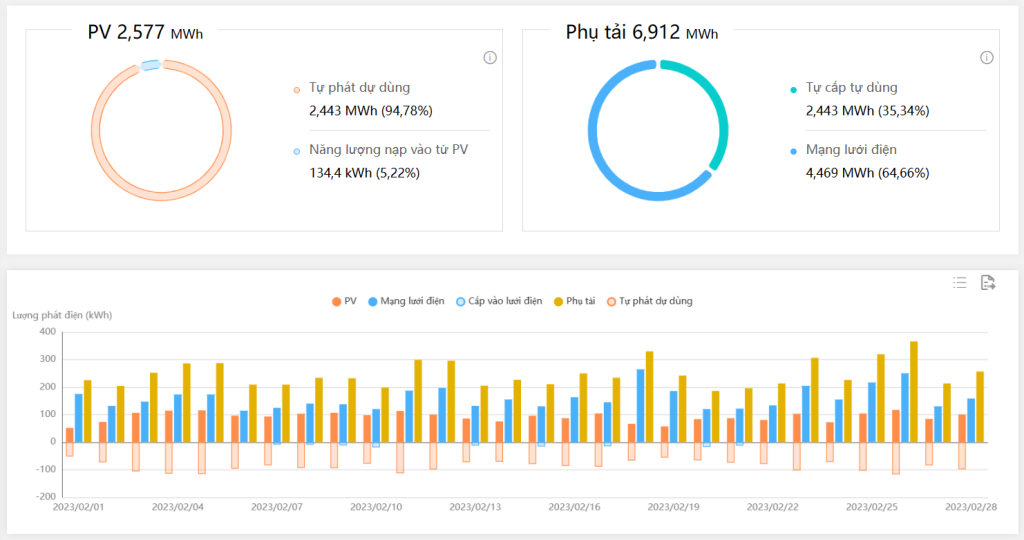The image size is (1024, 540).
Task: Click the 2023/02/10 axis date
Action: click(376, 507)
